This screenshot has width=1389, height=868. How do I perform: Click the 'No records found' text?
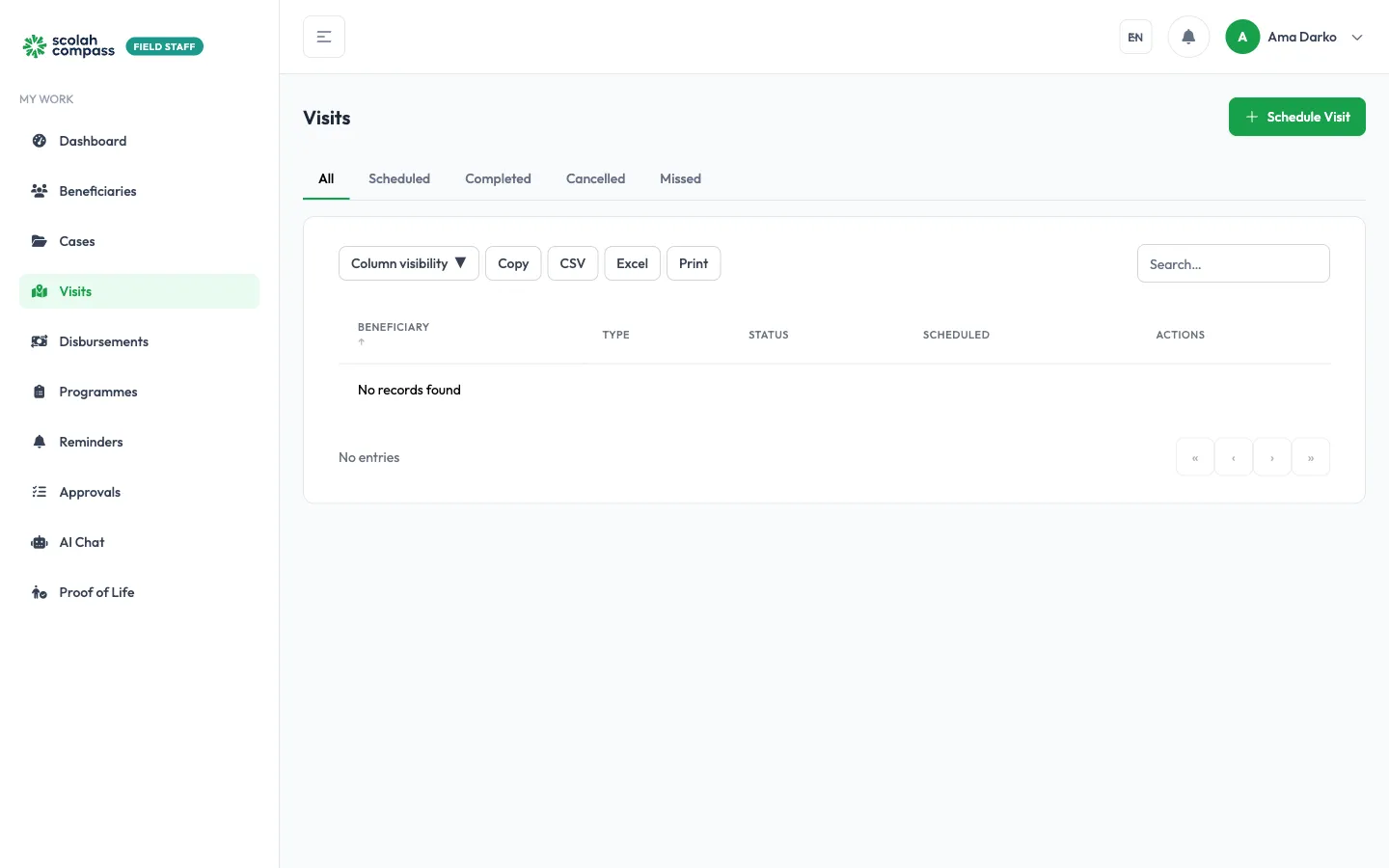[x=409, y=390]
